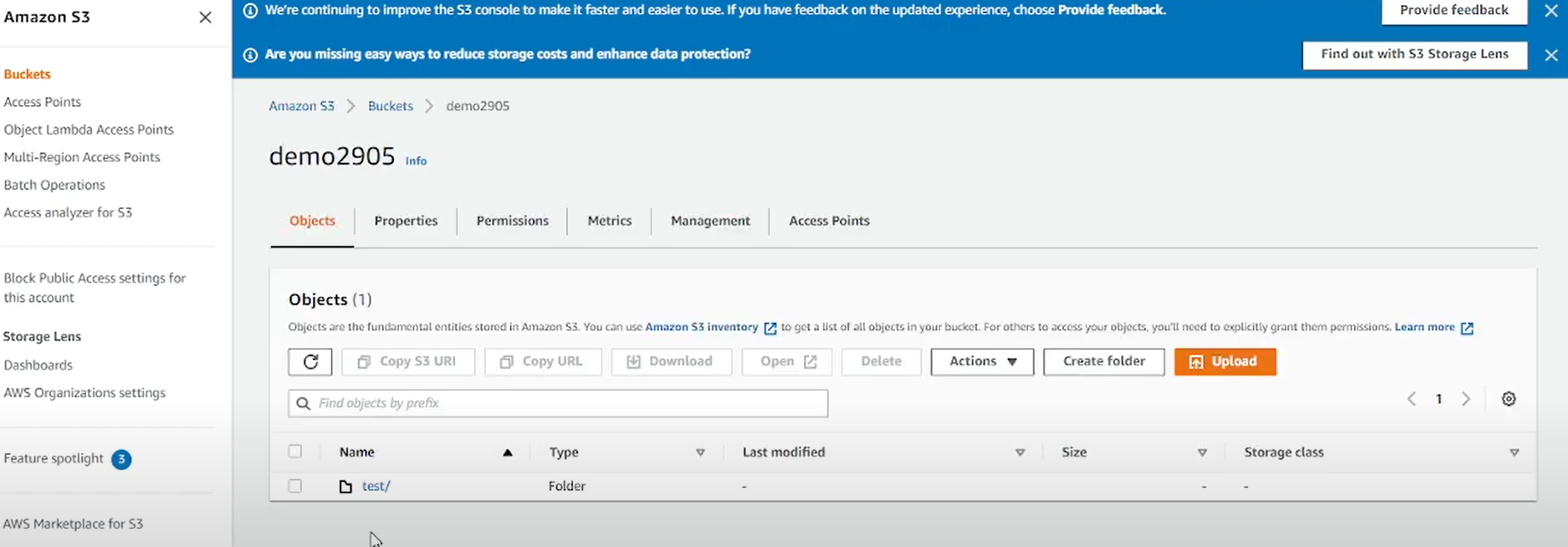1568x547 pixels.
Task: Click the Create folder button
Action: pos(1104,362)
